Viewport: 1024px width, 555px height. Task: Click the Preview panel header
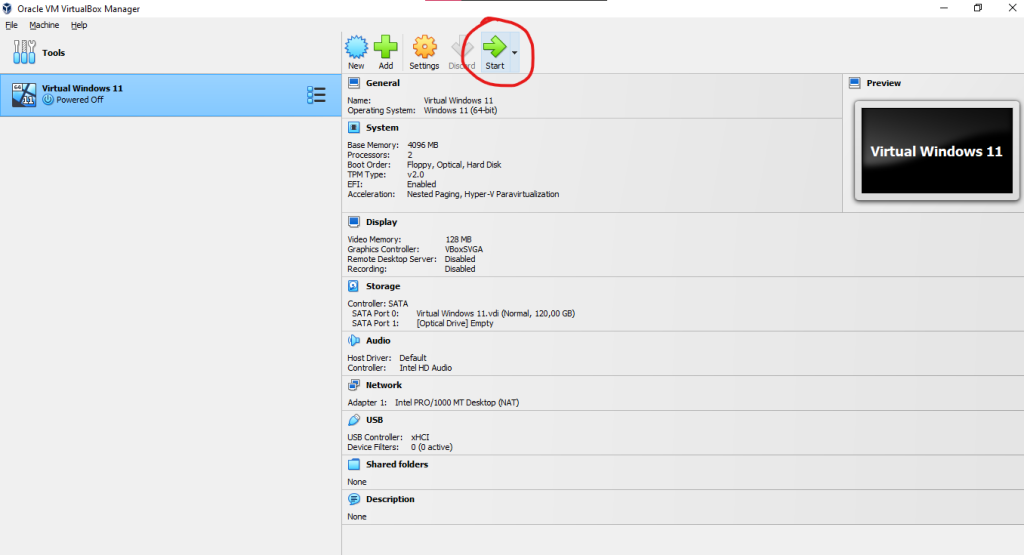pos(884,83)
